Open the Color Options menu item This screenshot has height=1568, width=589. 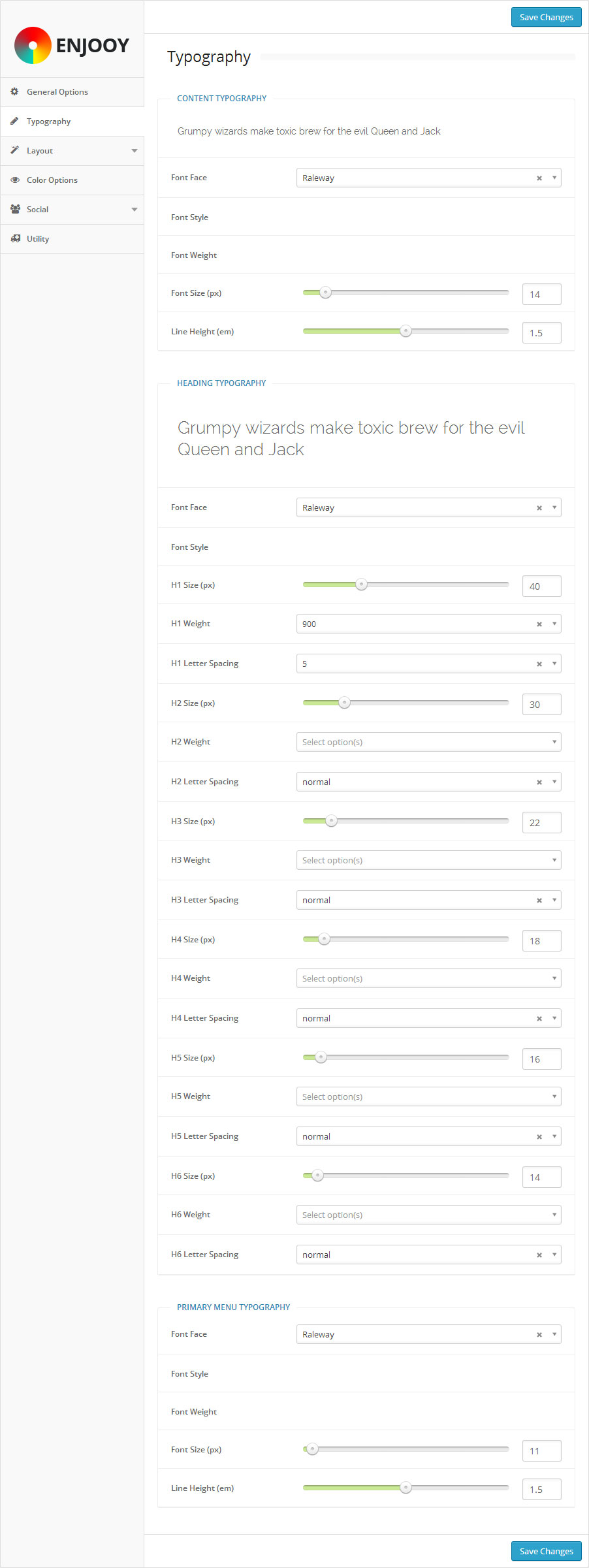coord(52,180)
